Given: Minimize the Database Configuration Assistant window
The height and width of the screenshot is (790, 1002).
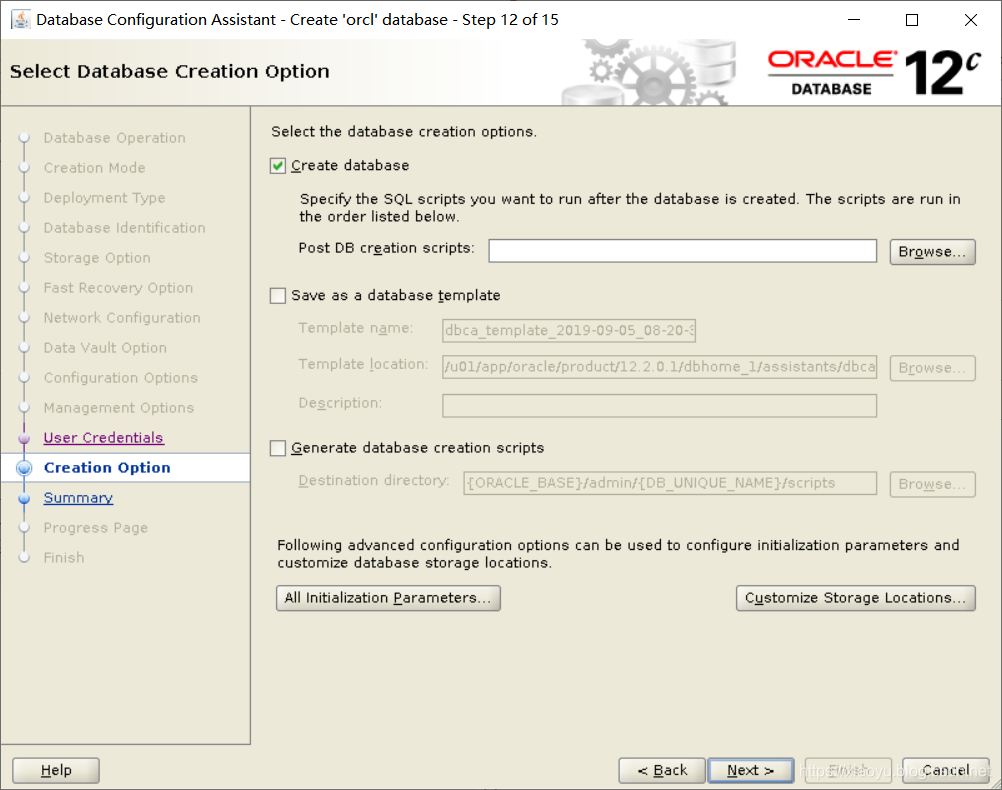Looking at the screenshot, I should (x=854, y=20).
